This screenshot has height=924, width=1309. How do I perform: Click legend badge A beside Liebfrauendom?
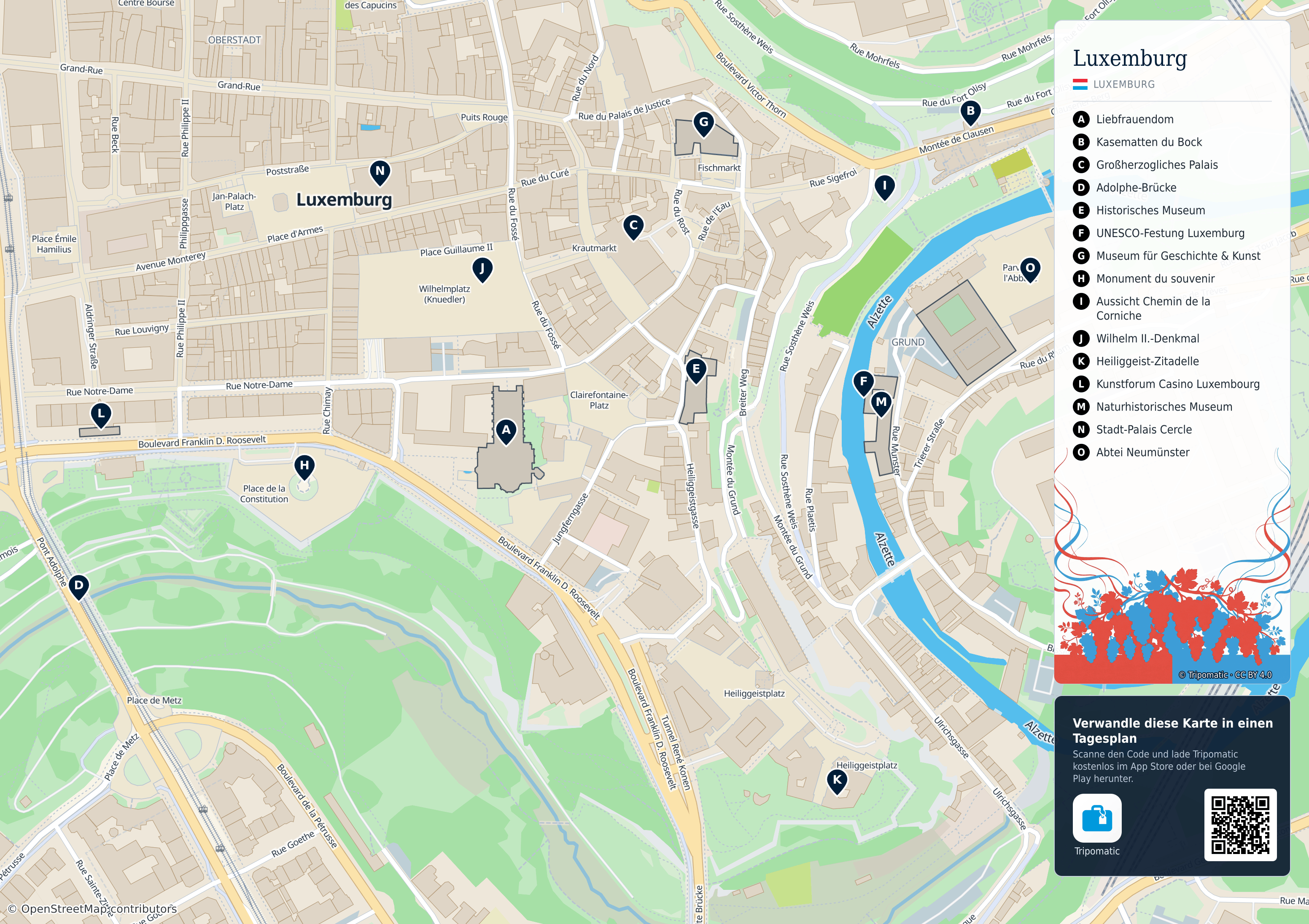point(1081,119)
